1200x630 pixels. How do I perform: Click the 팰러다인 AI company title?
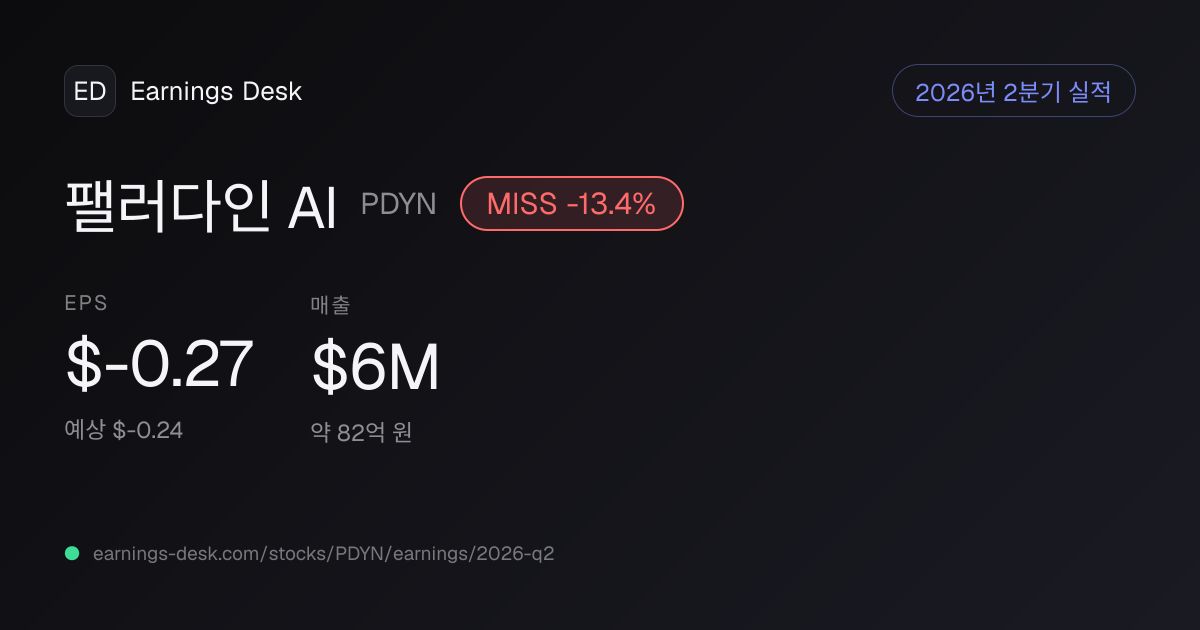(x=201, y=207)
